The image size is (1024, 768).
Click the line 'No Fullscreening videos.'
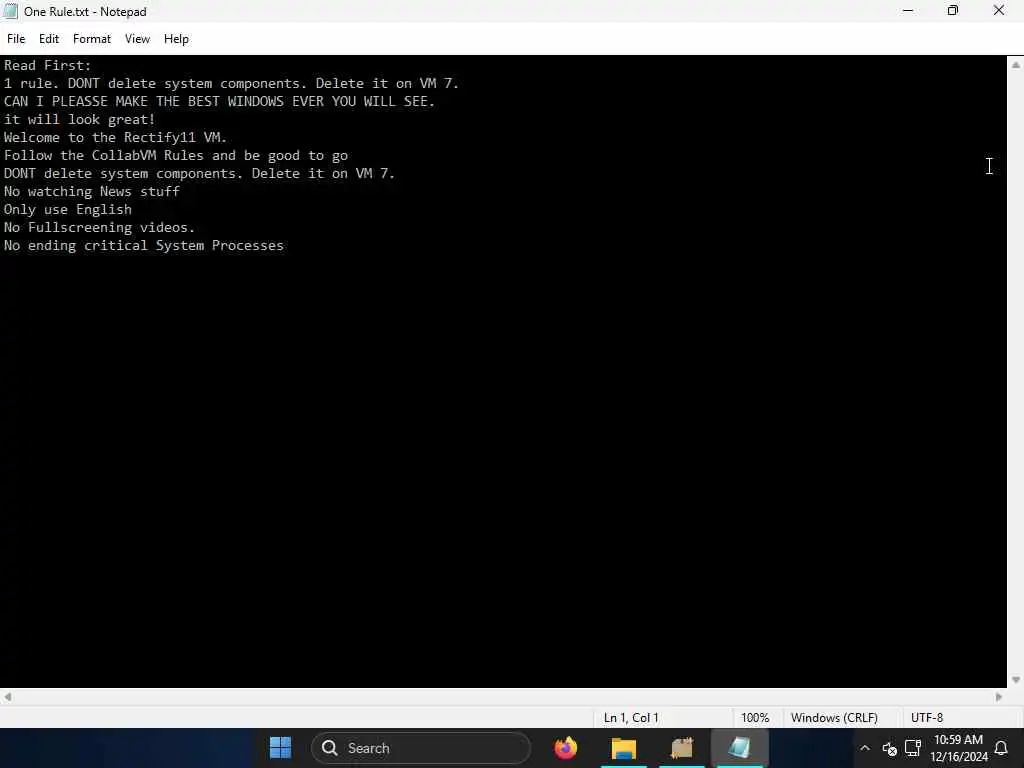point(99,227)
